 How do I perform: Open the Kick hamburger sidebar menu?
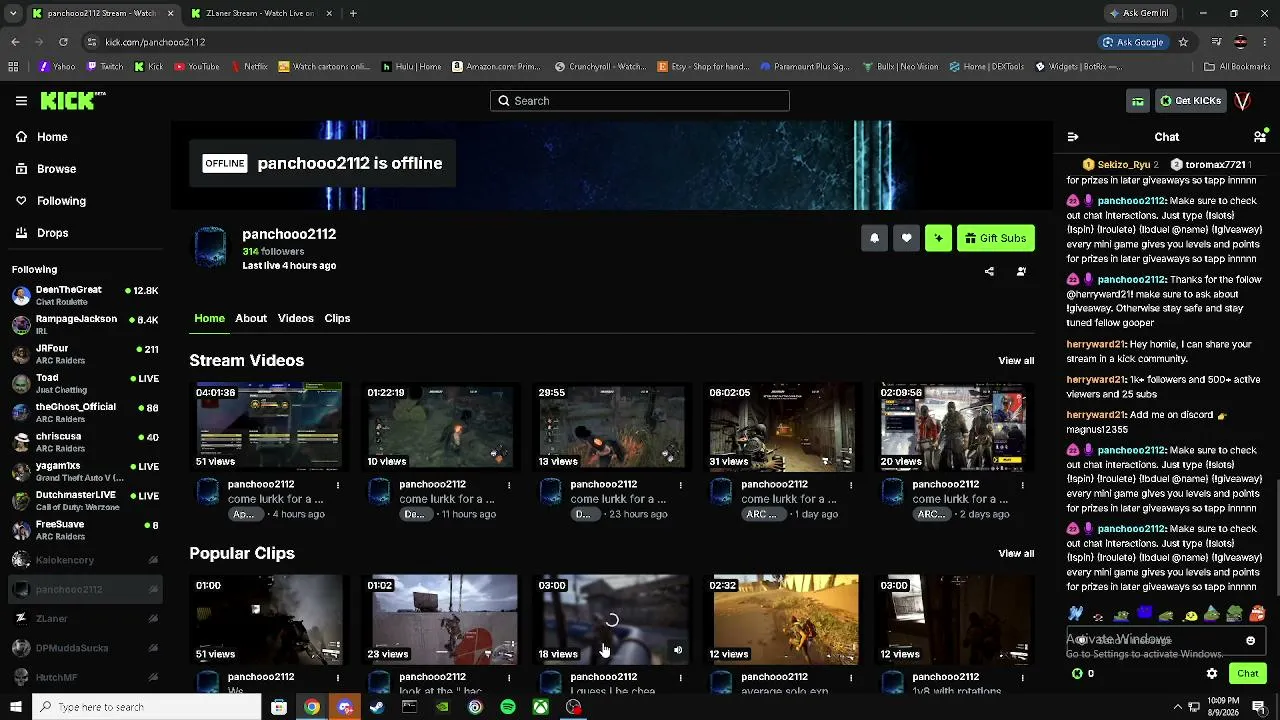(21, 101)
